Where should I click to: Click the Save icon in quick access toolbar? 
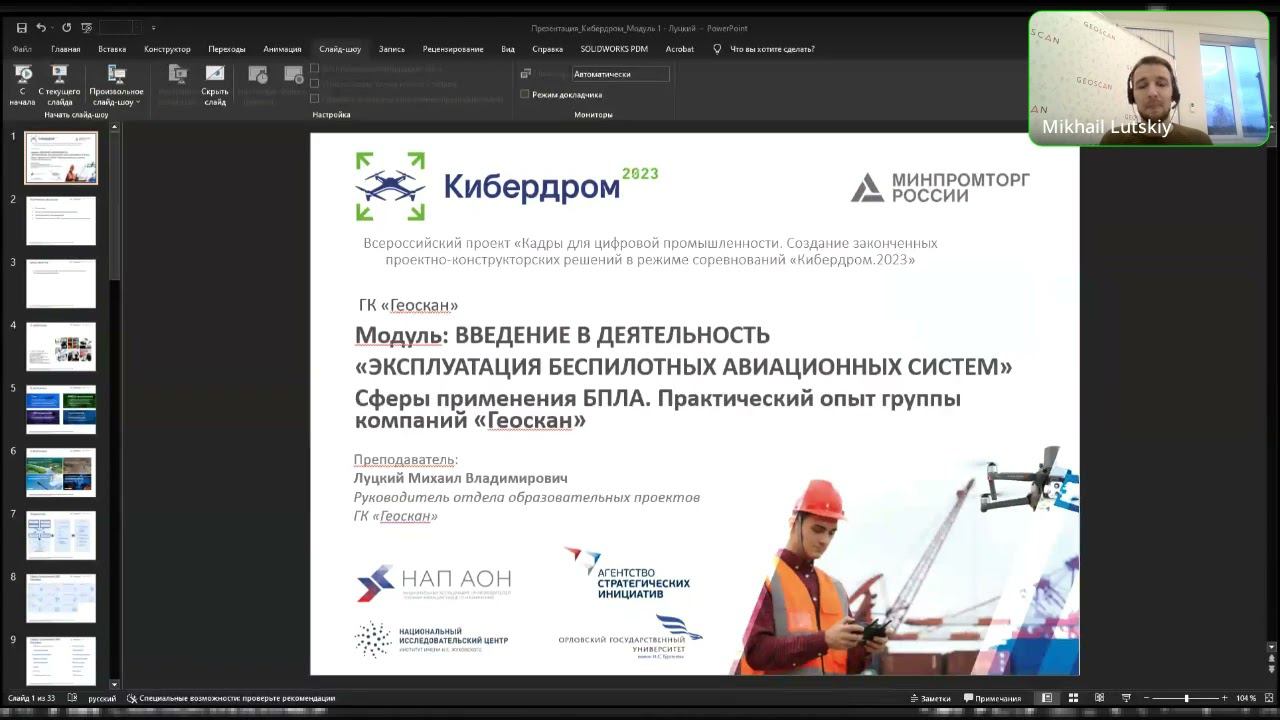pos(22,28)
